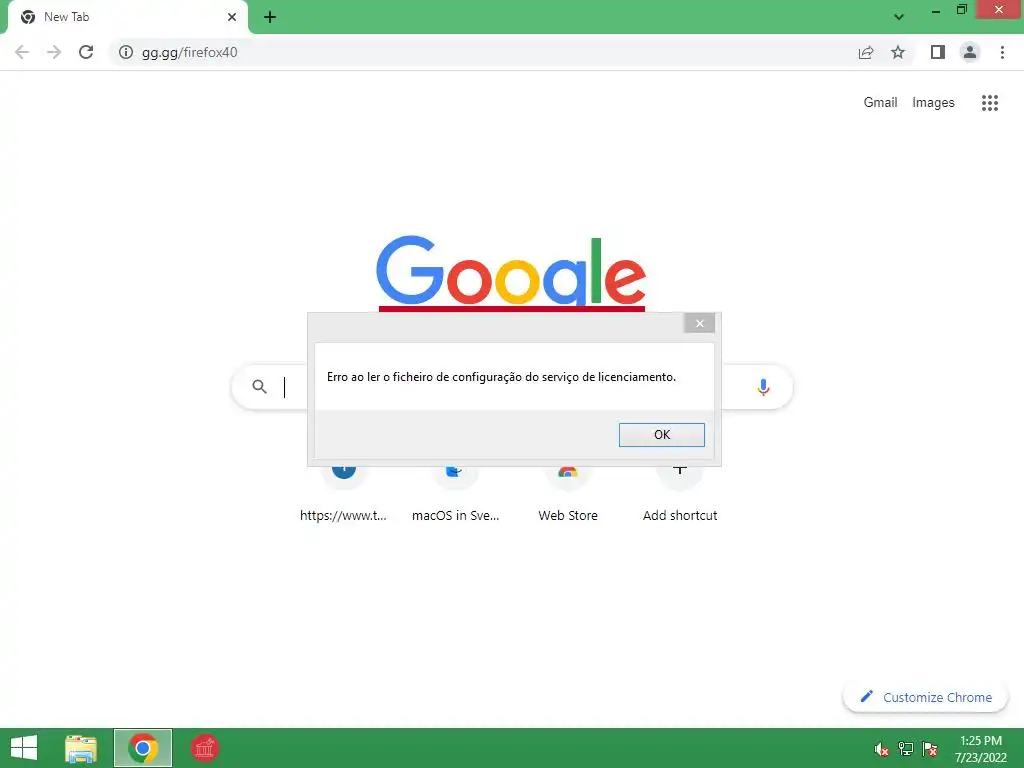Image resolution: width=1024 pixels, height=768 pixels.
Task: Open the https://www.t... shortcut
Action: point(344,496)
